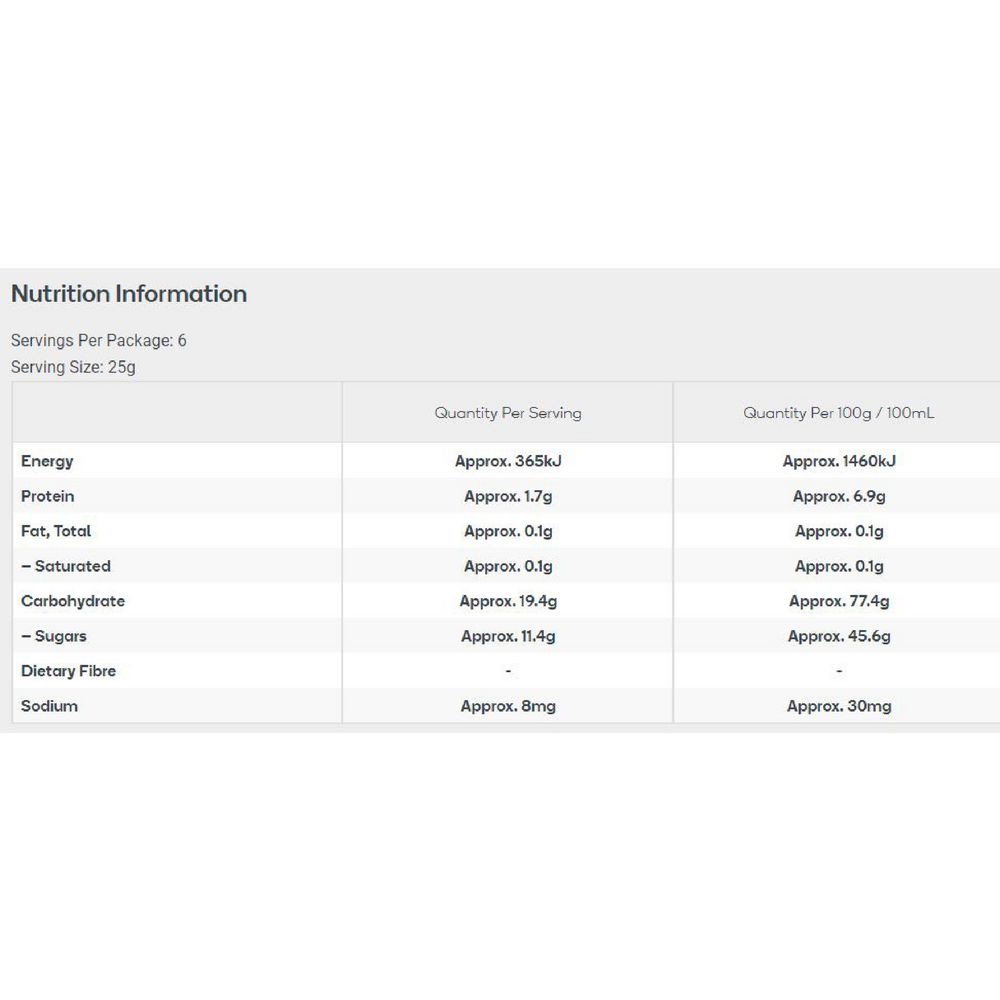Click the Serving Size 25g text

[73, 367]
